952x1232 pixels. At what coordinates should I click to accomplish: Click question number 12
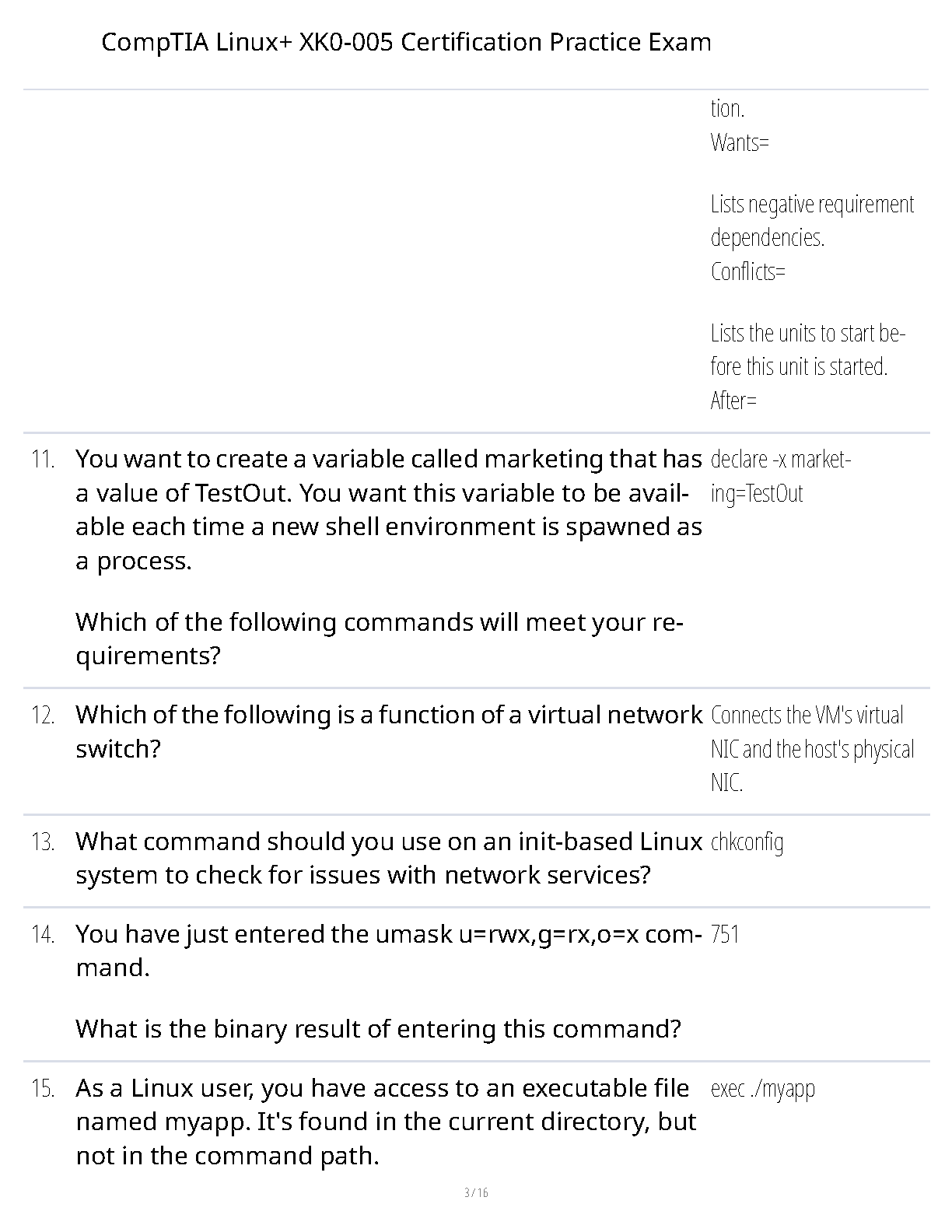[x=44, y=716]
